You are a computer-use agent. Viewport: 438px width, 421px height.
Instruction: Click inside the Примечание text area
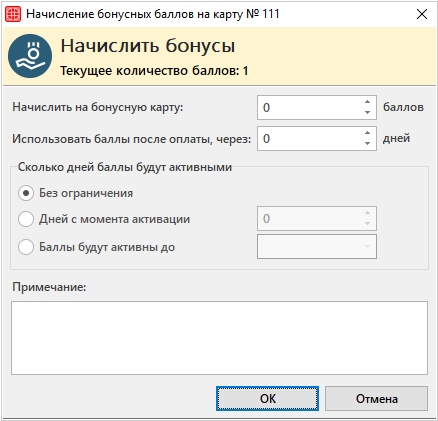[x=219, y=338]
